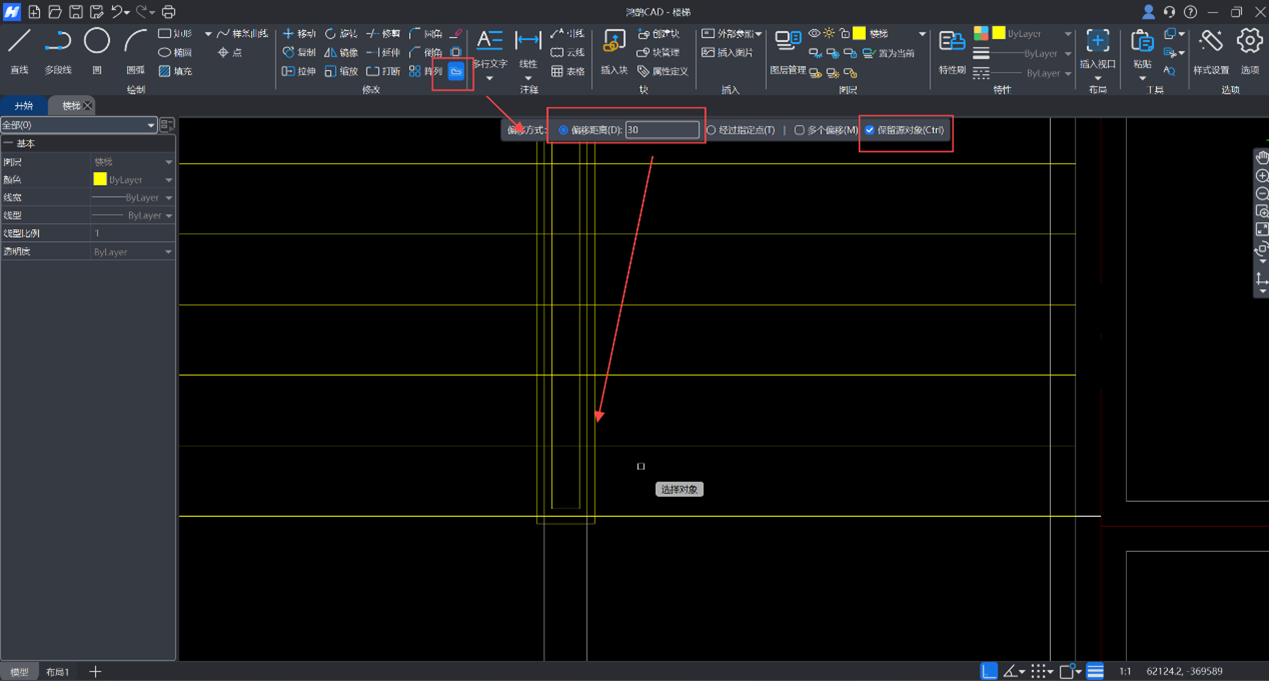Click the offset distance input field
This screenshot has width=1269, height=681.
point(662,130)
